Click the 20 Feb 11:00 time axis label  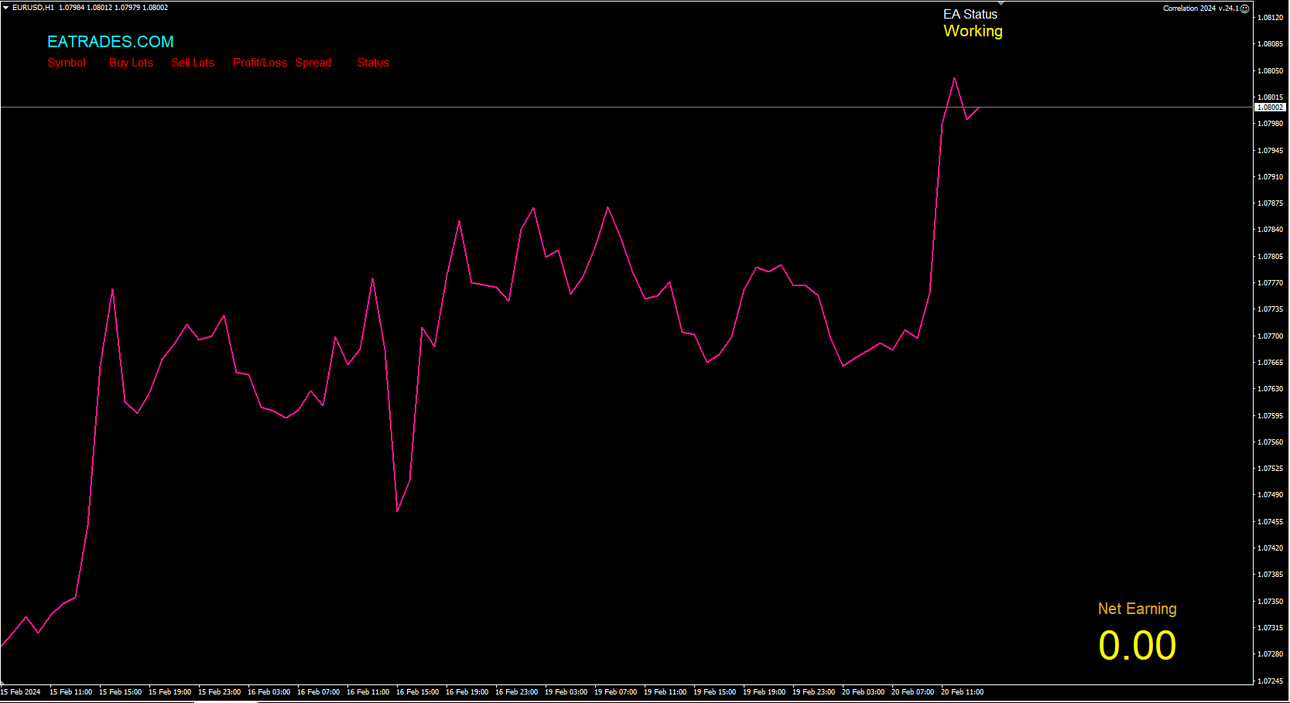coord(962,692)
